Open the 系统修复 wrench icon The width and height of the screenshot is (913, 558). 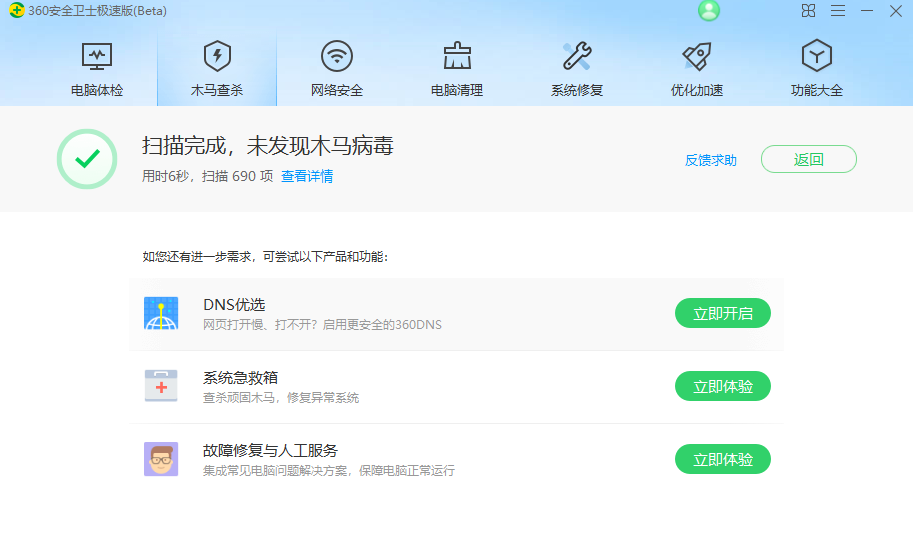[x=577, y=56]
